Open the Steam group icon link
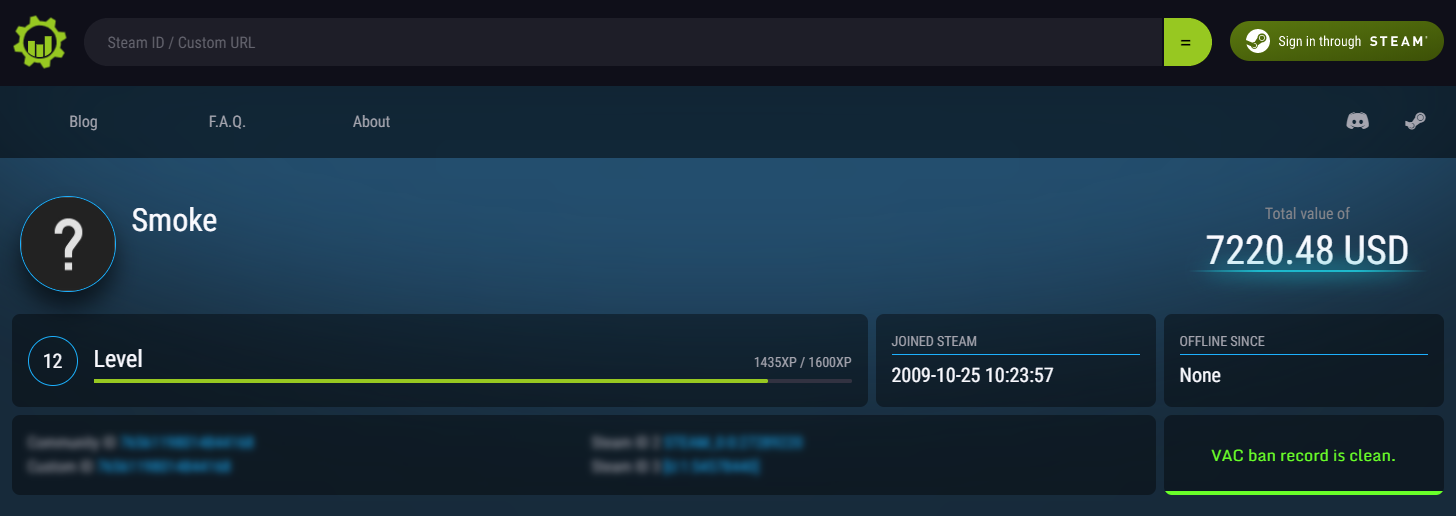The width and height of the screenshot is (1456, 516). (x=1415, y=121)
